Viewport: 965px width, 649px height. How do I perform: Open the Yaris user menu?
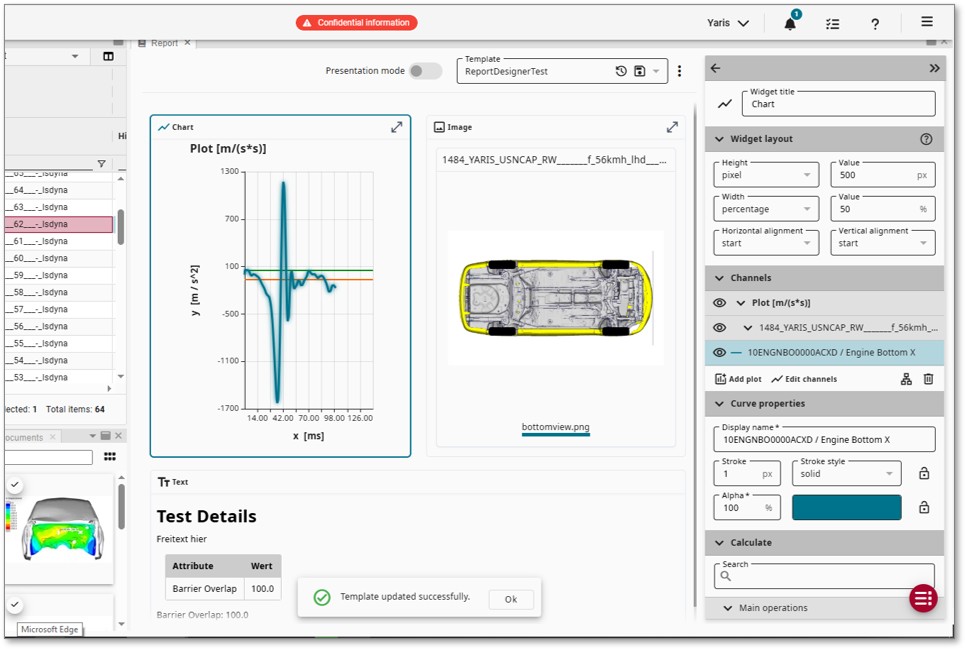click(728, 23)
